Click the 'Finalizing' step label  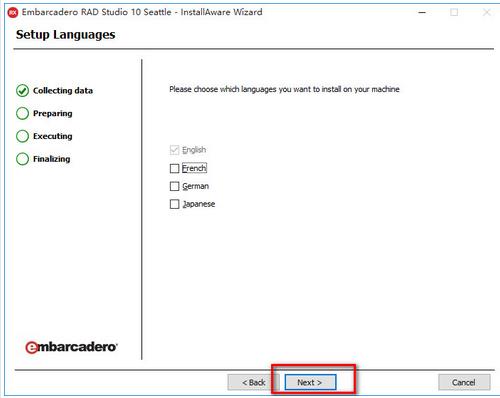pyautogui.click(x=52, y=159)
